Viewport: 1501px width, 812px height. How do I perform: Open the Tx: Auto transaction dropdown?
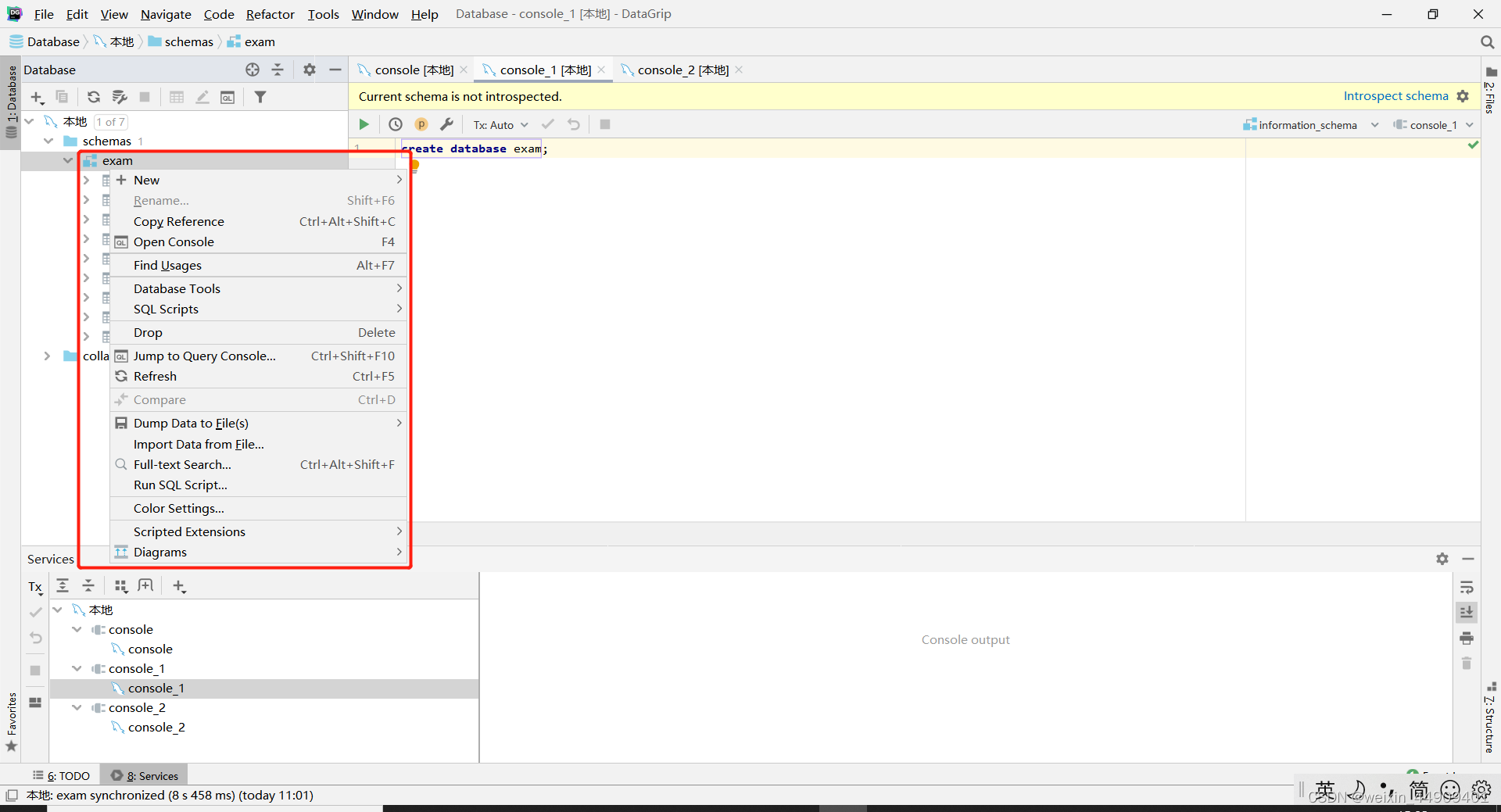(500, 124)
